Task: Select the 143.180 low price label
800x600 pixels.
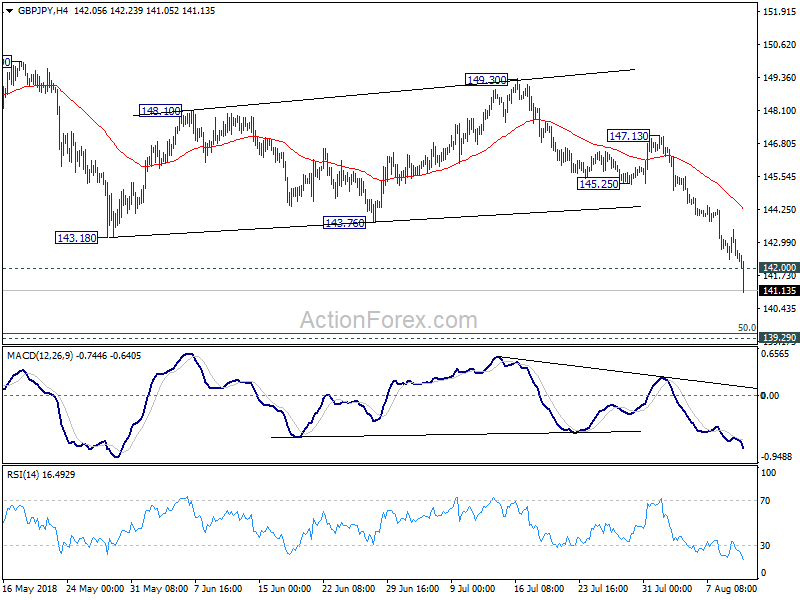Action: (77, 238)
